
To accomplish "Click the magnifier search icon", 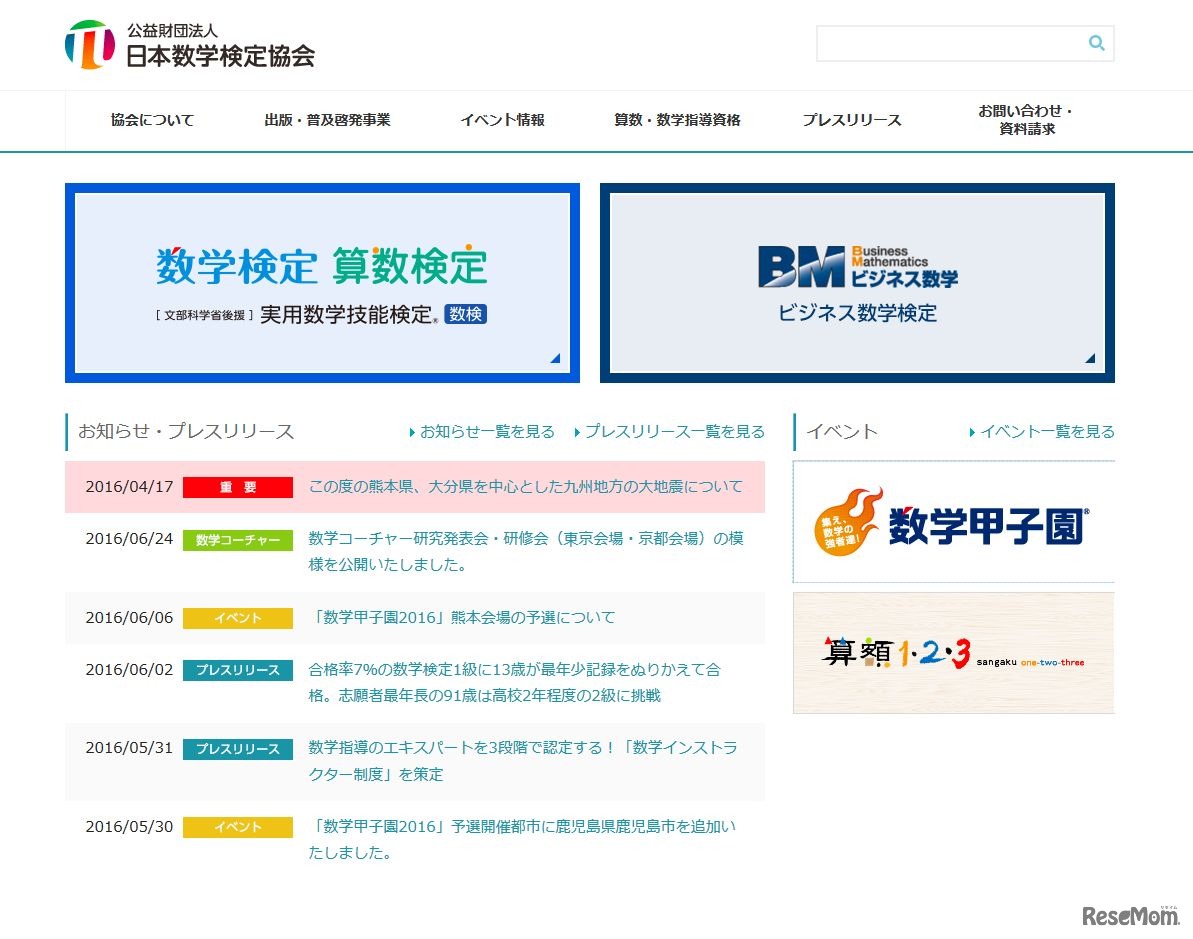I will pos(1096,43).
